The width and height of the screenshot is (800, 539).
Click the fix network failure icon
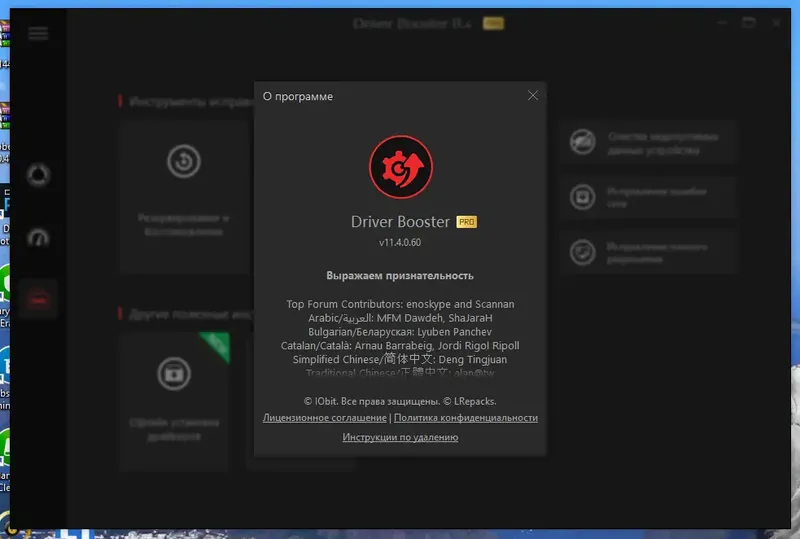coord(583,197)
